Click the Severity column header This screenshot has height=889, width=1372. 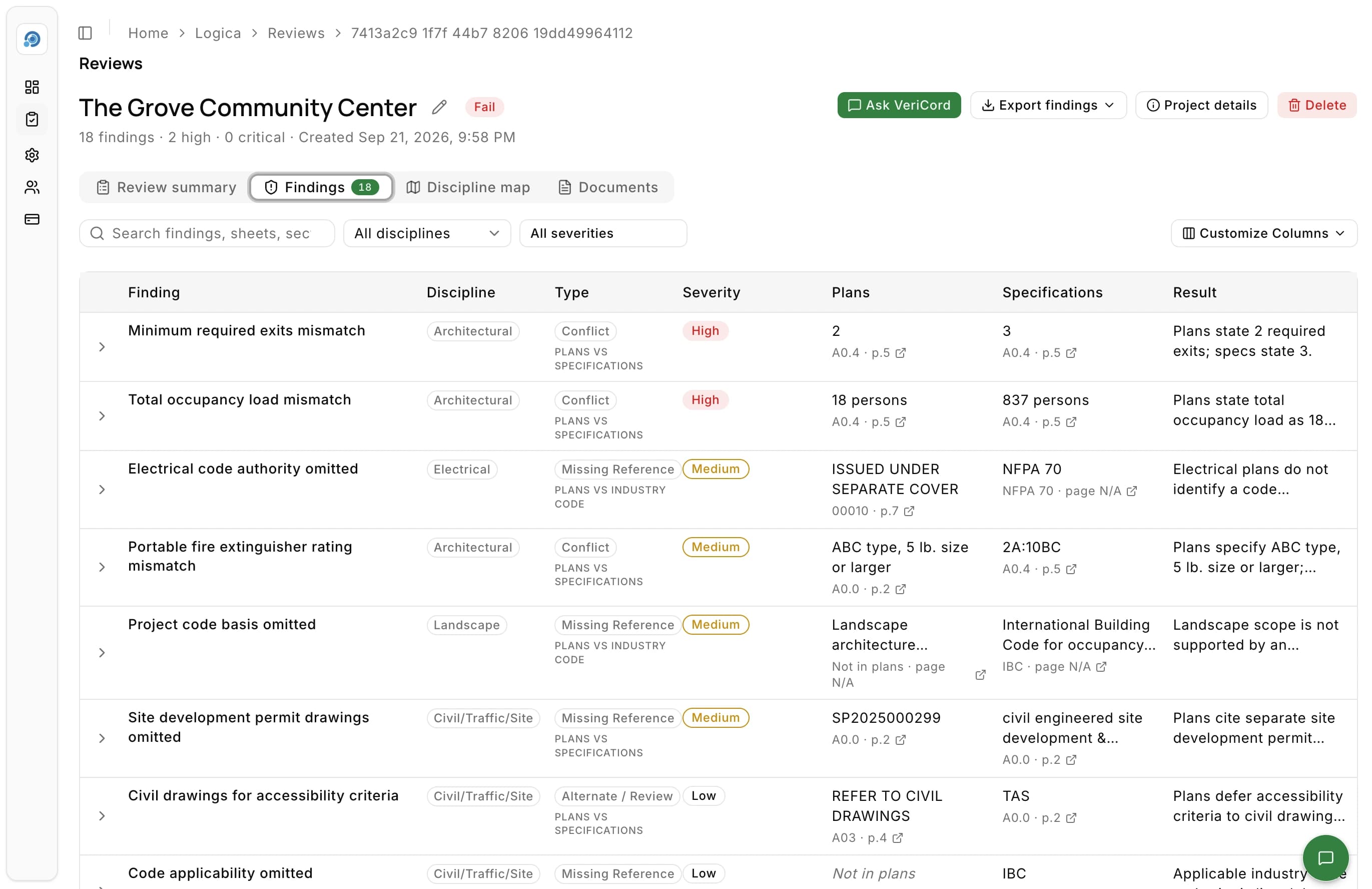point(712,293)
